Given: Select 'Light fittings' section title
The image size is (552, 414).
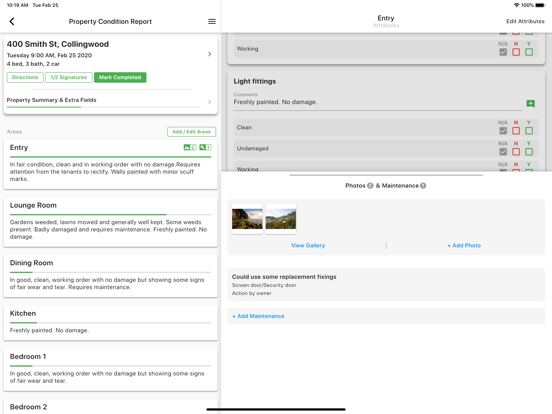Looking at the screenshot, I should (255, 81).
